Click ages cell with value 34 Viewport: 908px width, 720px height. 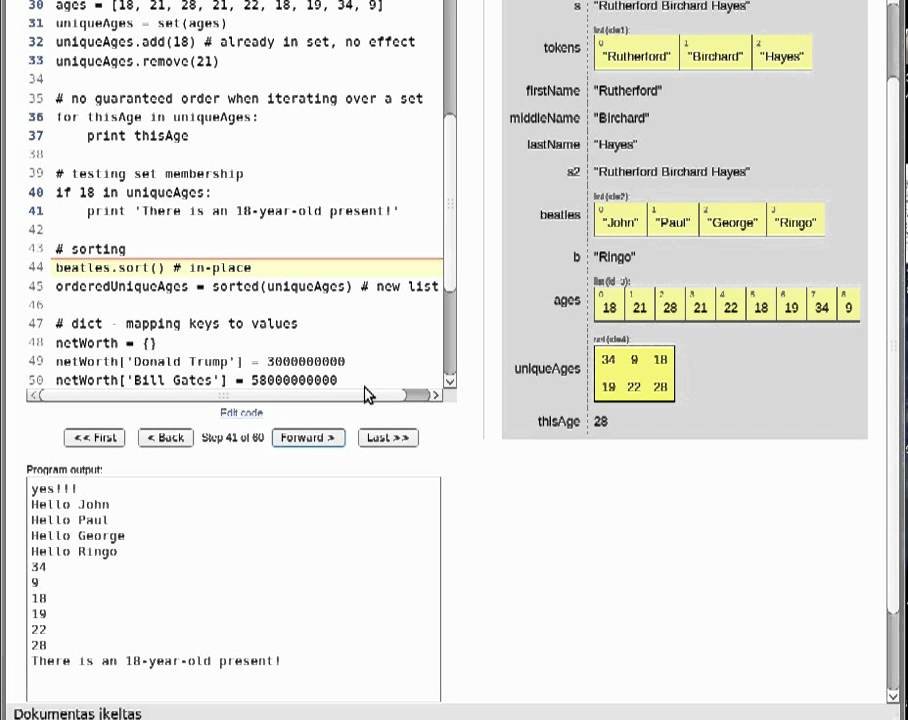click(x=822, y=304)
